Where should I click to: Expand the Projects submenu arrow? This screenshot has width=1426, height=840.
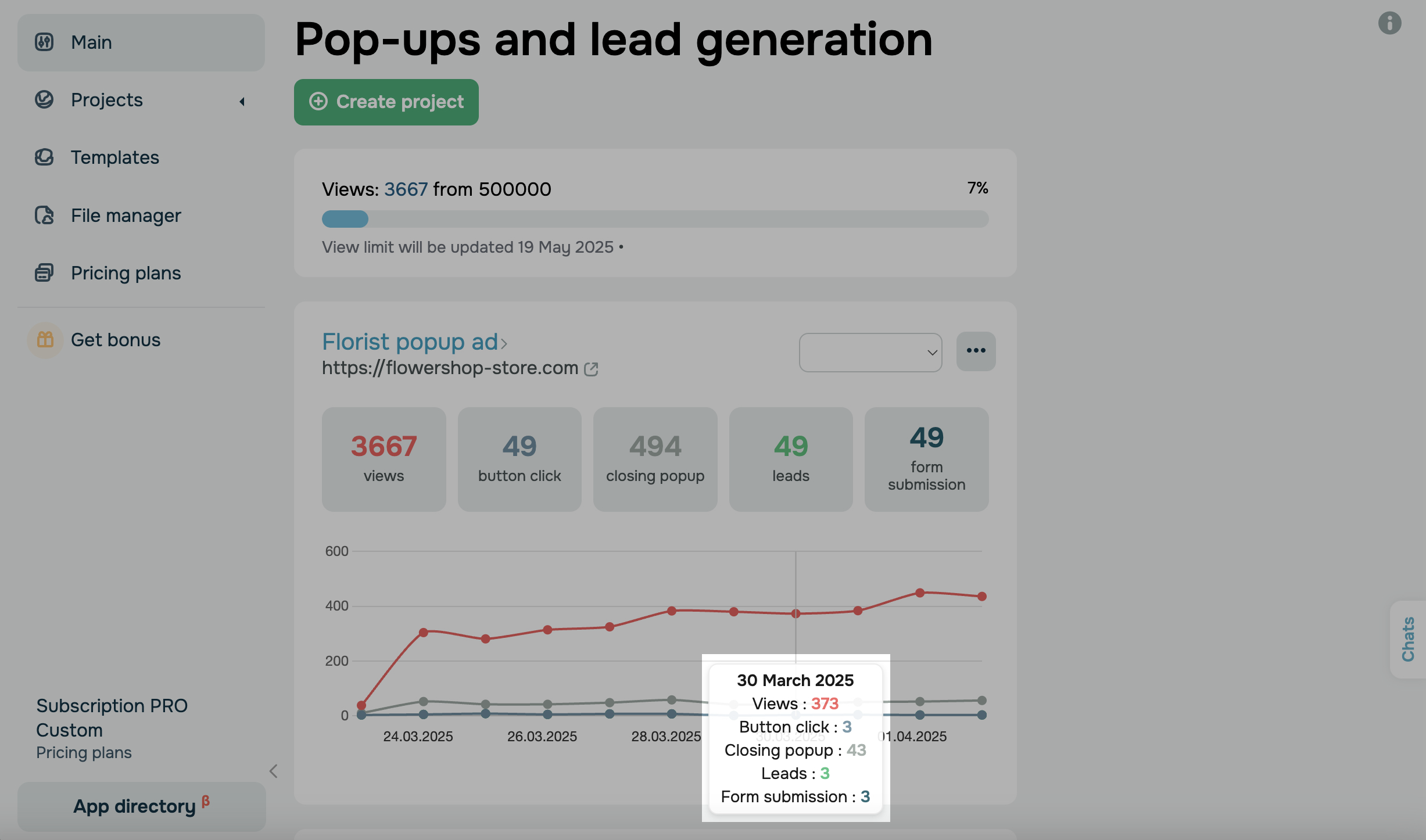[x=242, y=102]
